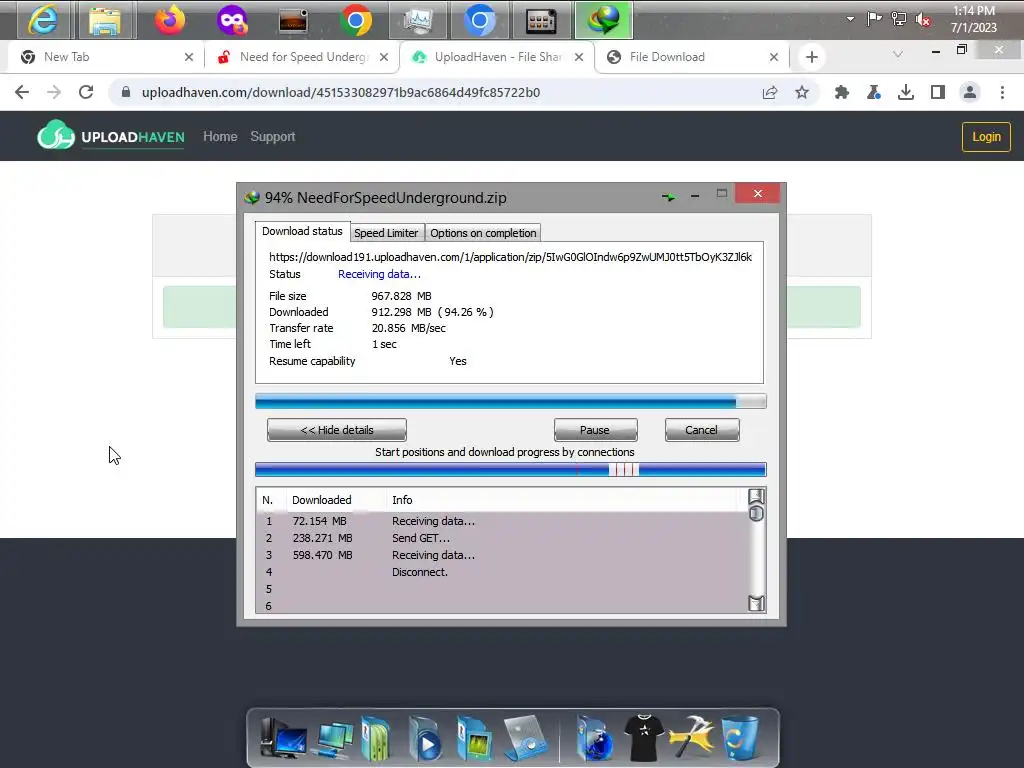This screenshot has height=768, width=1024.
Task: Open the Options on completion tab
Action: tap(483, 233)
